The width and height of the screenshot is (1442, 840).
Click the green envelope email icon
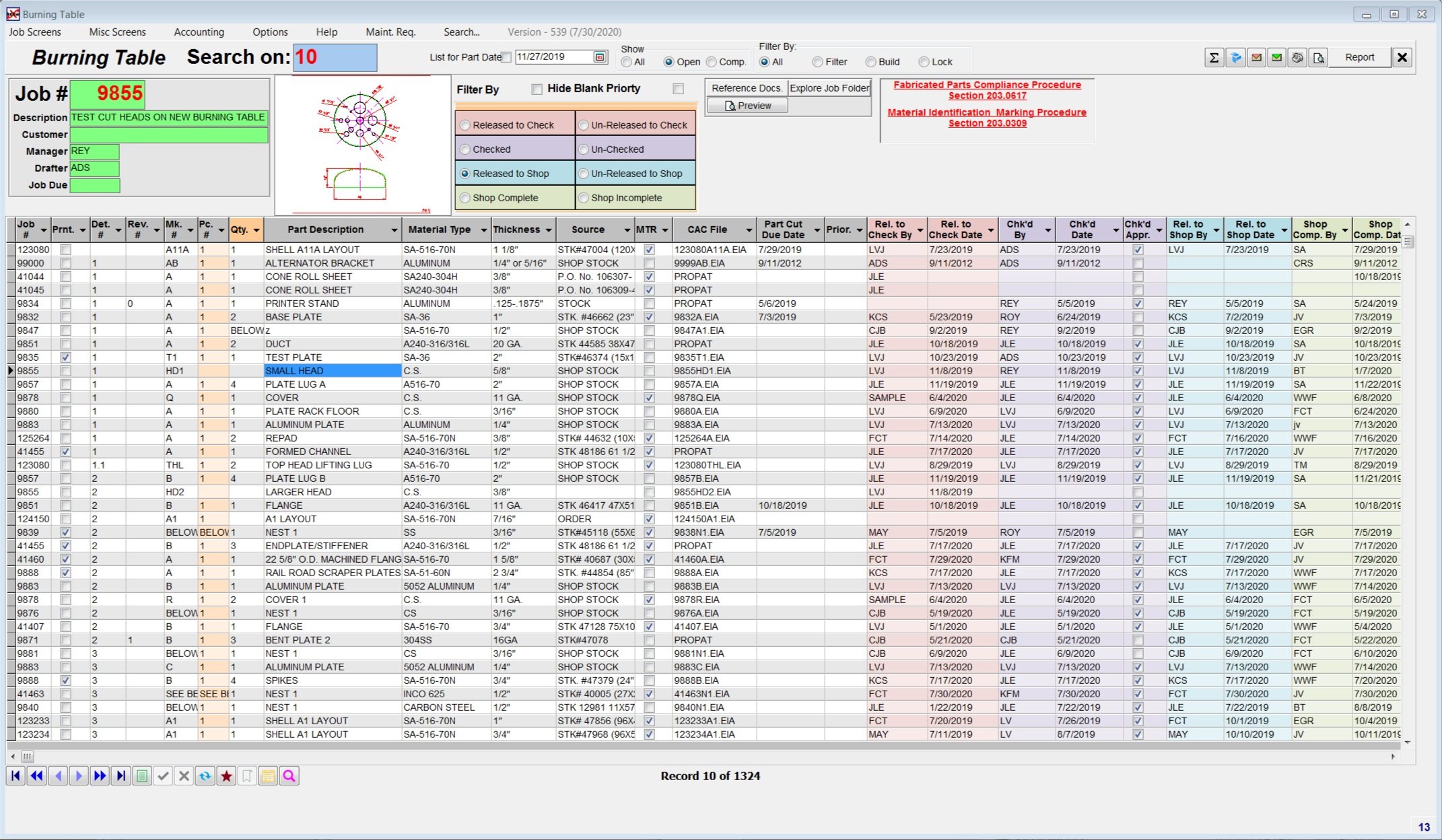point(1275,57)
